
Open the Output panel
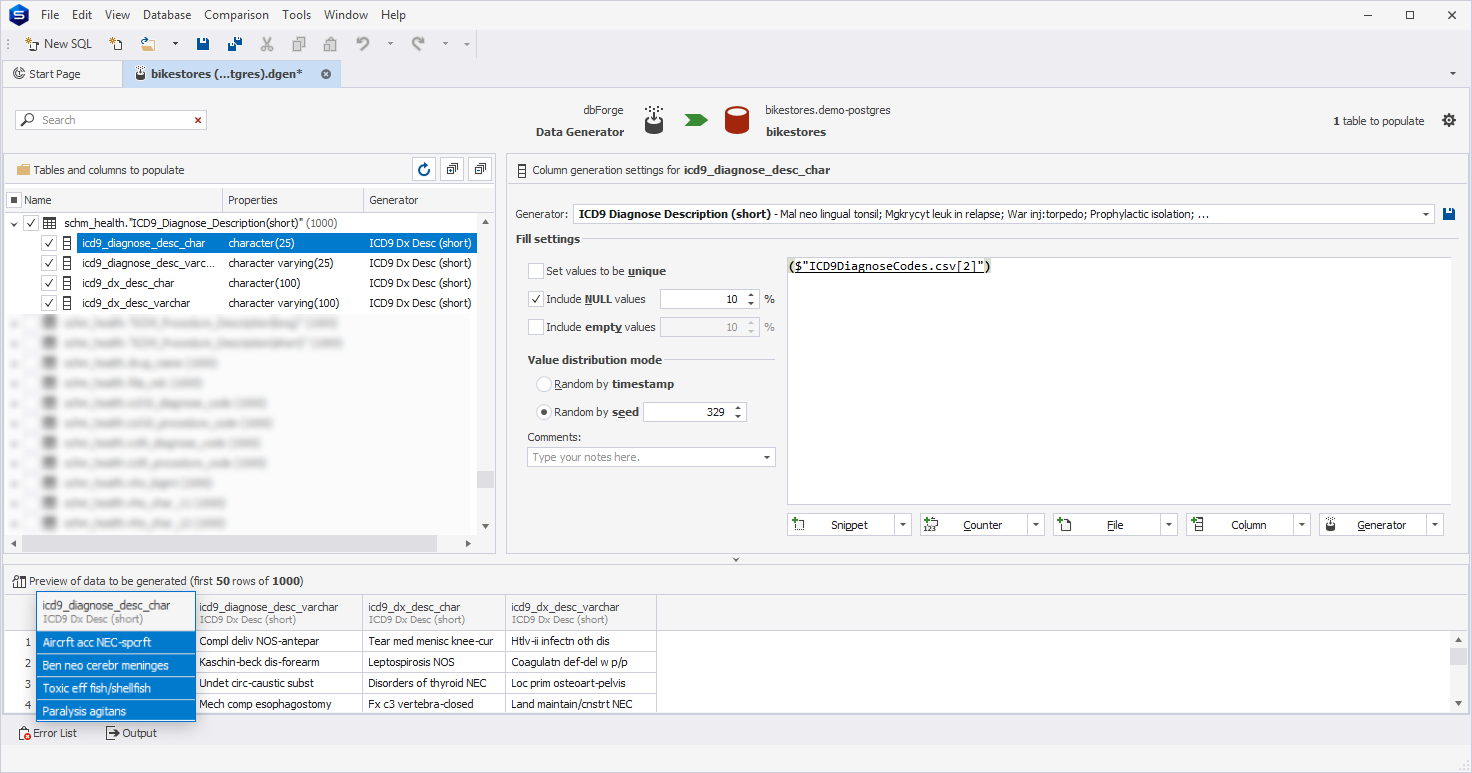coord(131,733)
